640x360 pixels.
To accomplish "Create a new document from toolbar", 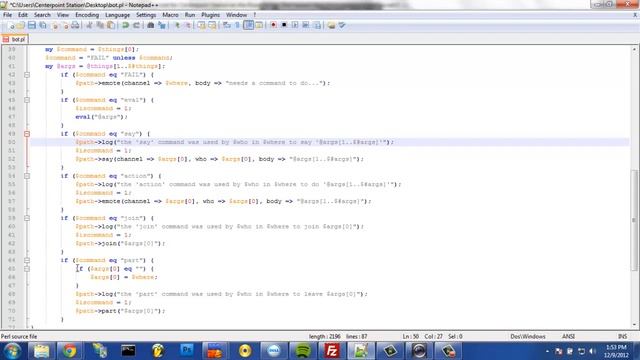I will [x=11, y=25].
